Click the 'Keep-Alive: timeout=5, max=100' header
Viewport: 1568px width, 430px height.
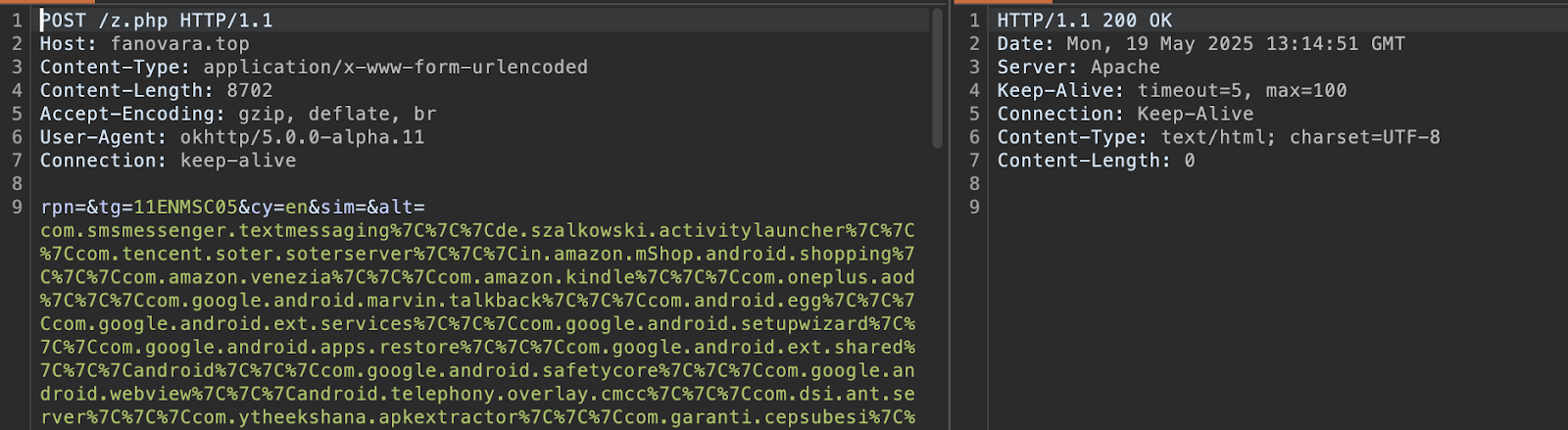tap(1172, 91)
